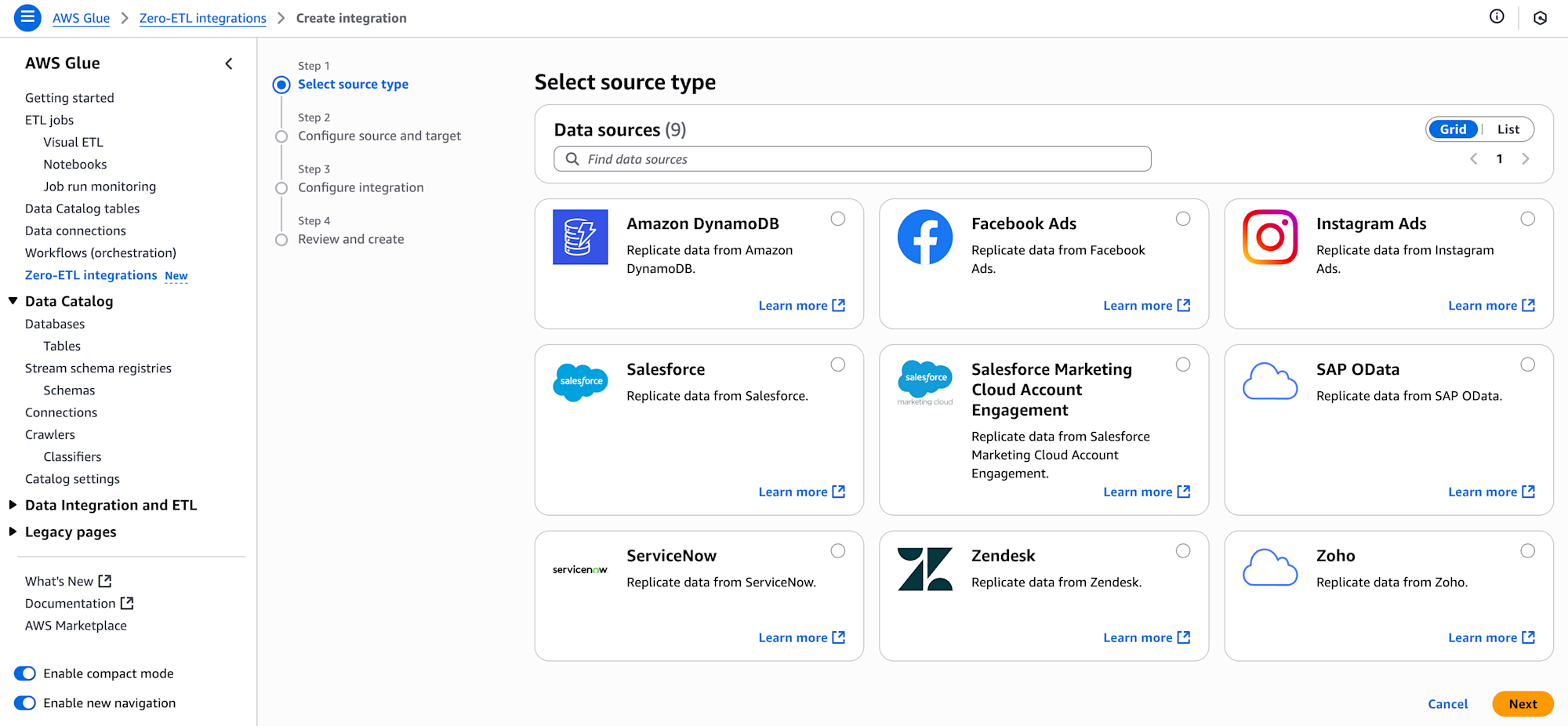Expand Data Integration and ETL section
This screenshot has height=726, width=1568.
(x=13, y=505)
